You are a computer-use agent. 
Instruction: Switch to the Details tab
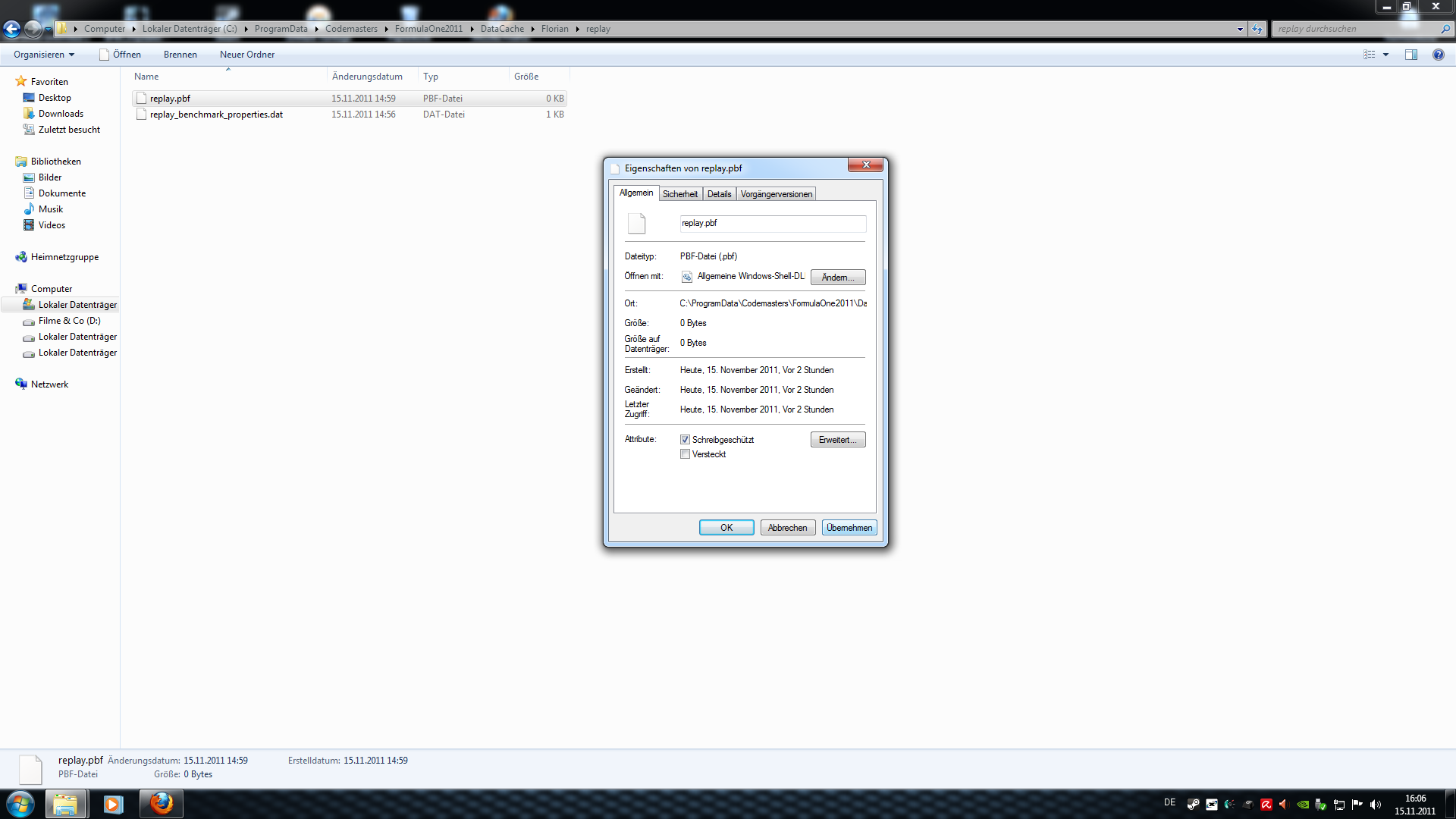pos(719,194)
